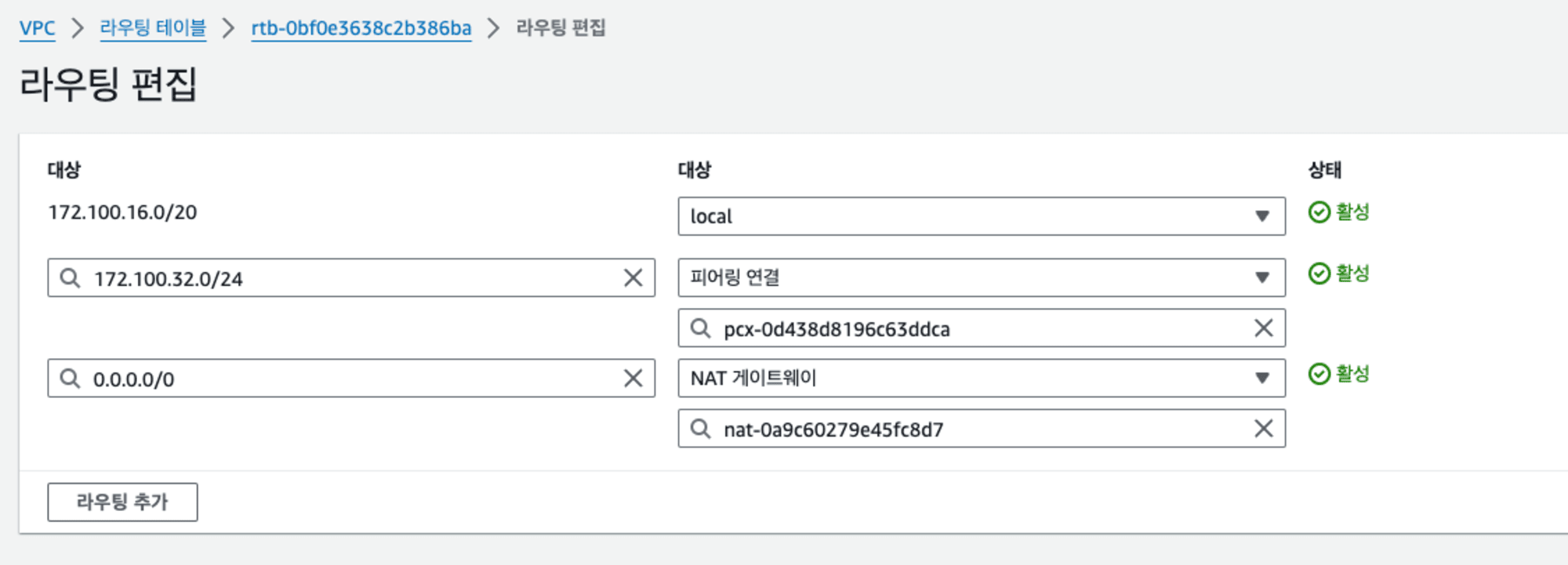Clear the pcx-0d438d8196c63ddca peering target
The height and width of the screenshot is (565, 1568).
[1264, 328]
